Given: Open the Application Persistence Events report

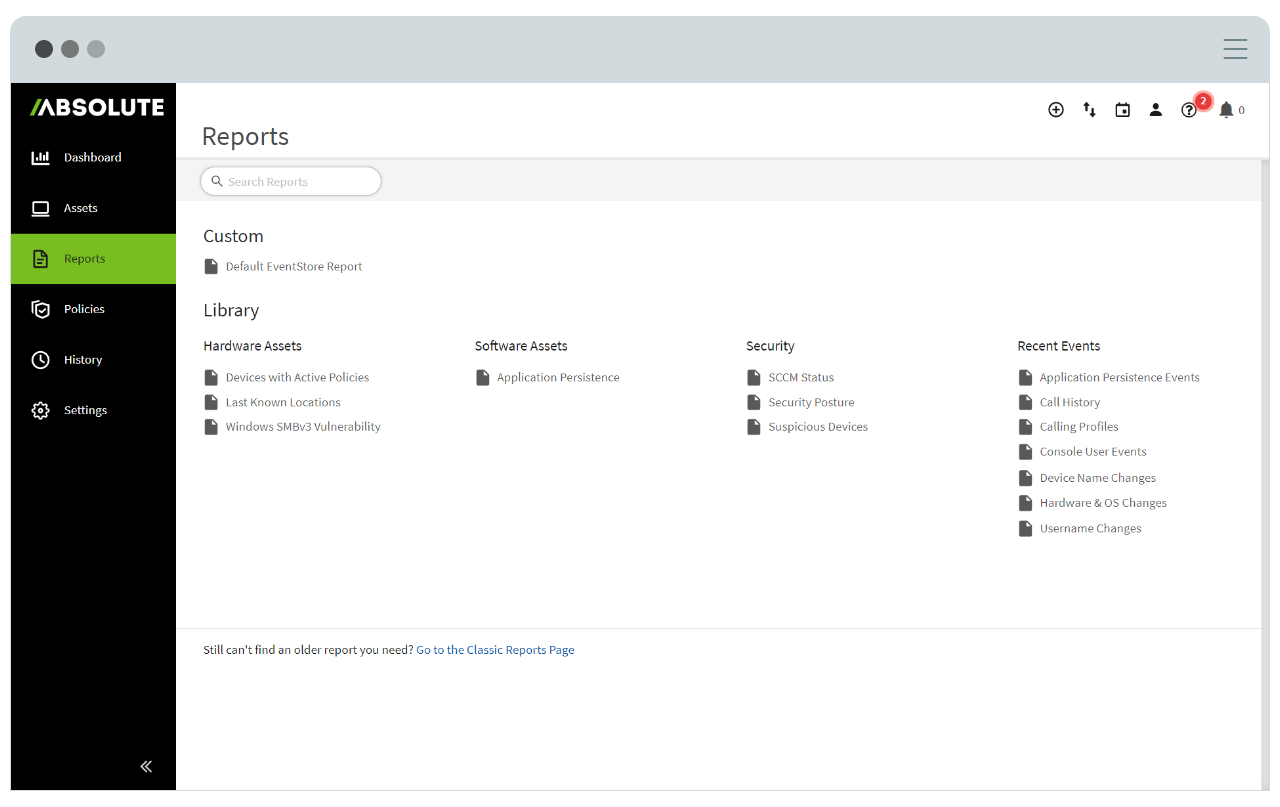Looking at the screenshot, I should 1119,377.
